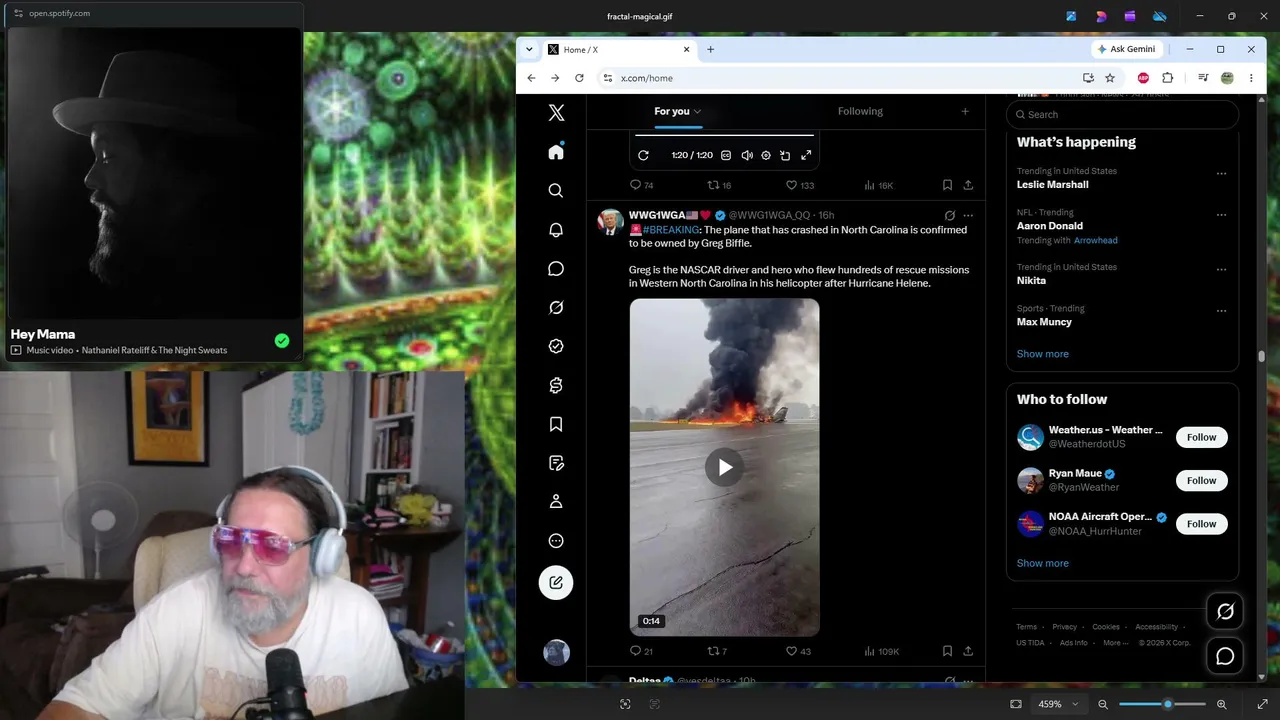Show more Who to follow suggestions
1280x720 pixels.
(1042, 563)
